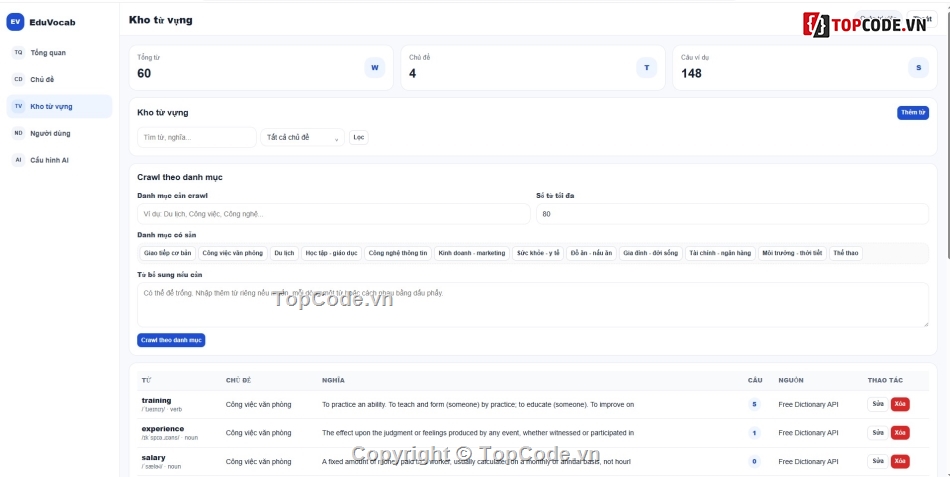Click Free Dictionary API in training row
The width and height of the screenshot is (950, 477).
(808, 404)
